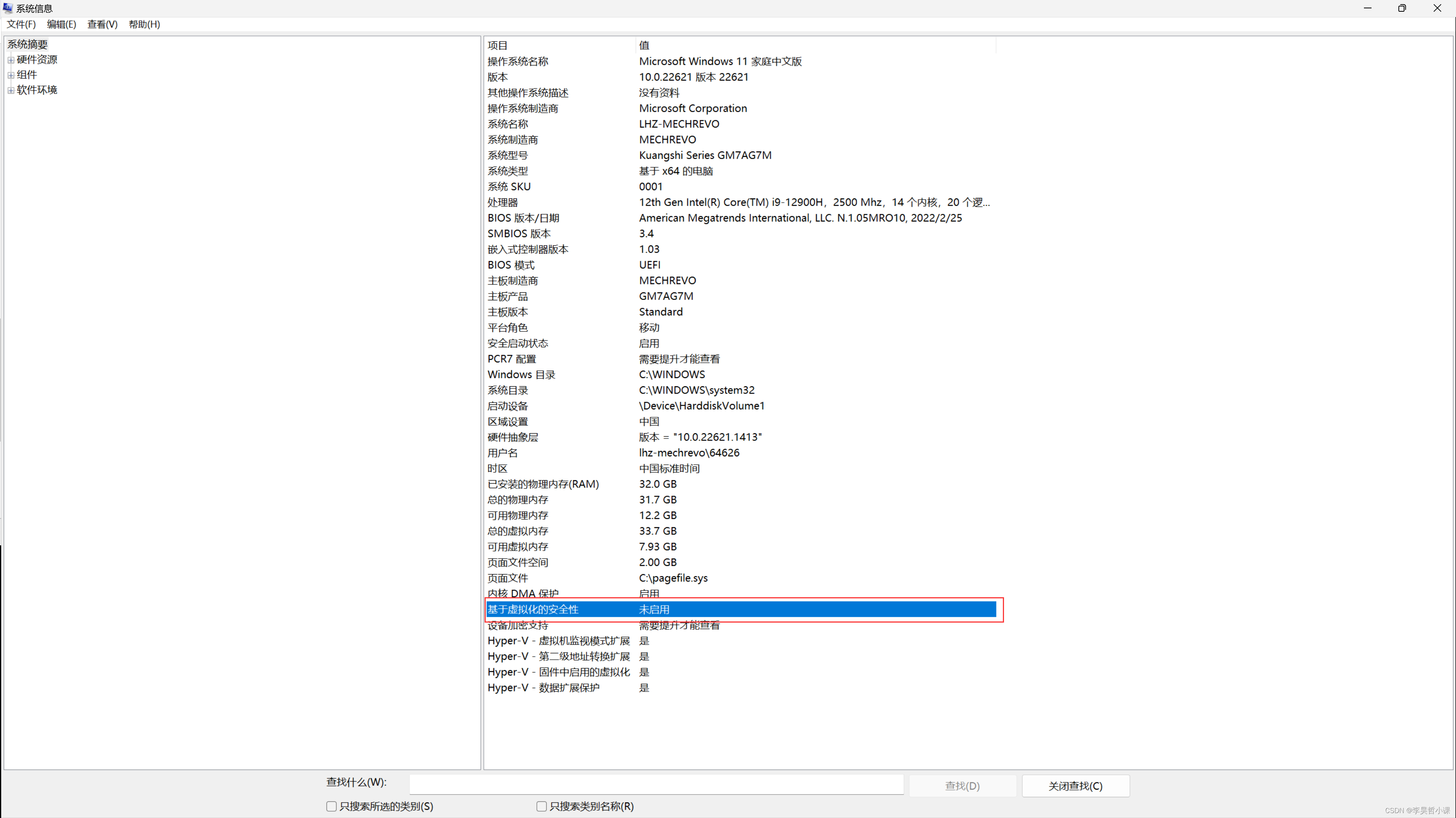Select the 组件 tree label

tap(27, 75)
